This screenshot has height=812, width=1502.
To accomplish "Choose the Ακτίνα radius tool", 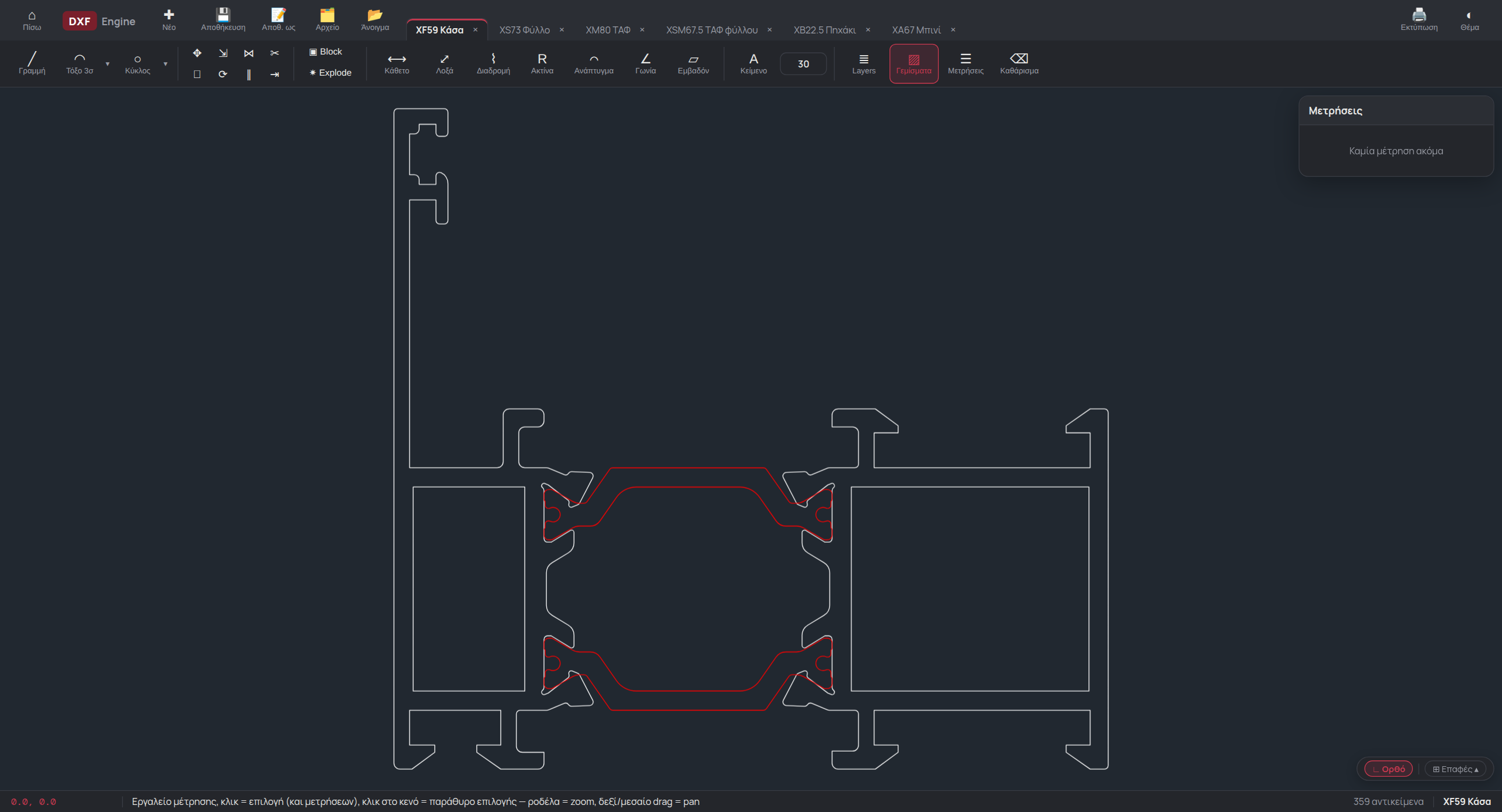I will (x=542, y=63).
